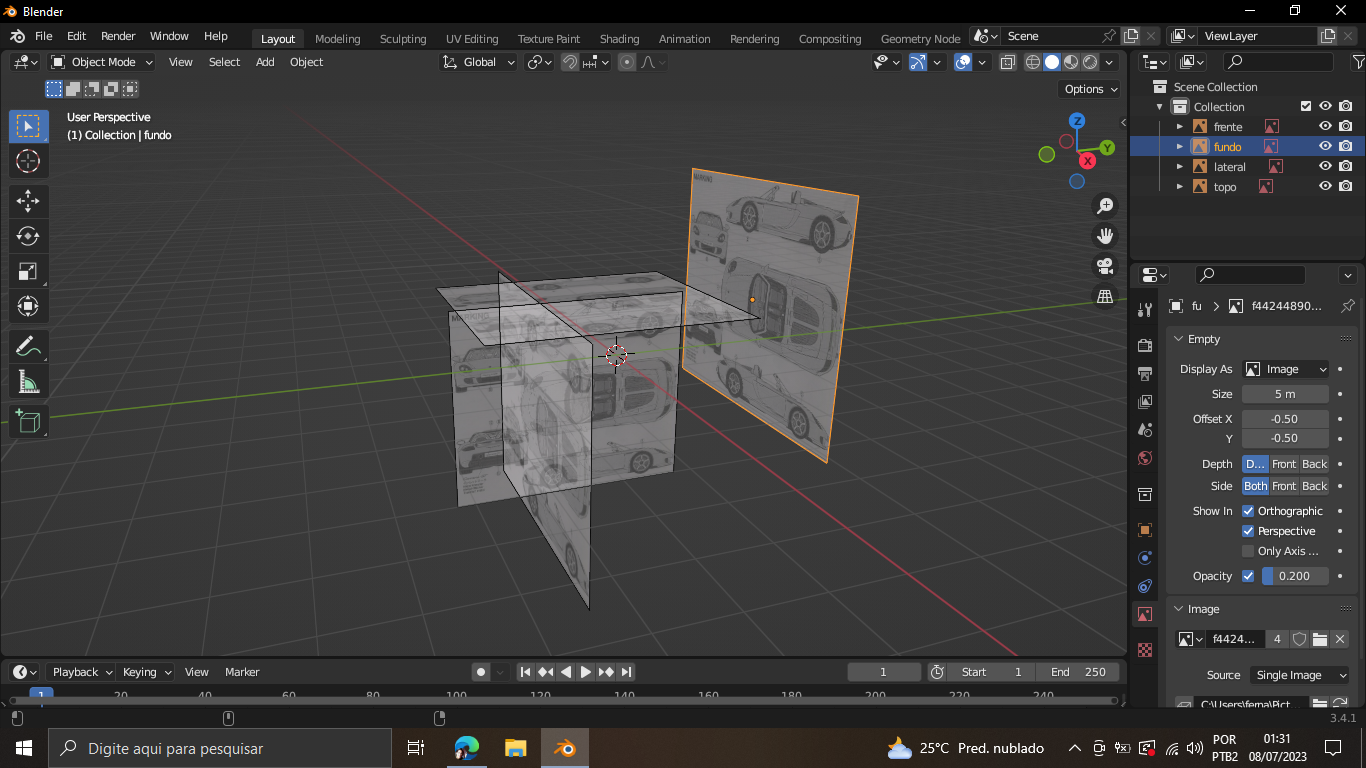Set Depth to Front
The image size is (1366, 768).
(1284, 464)
